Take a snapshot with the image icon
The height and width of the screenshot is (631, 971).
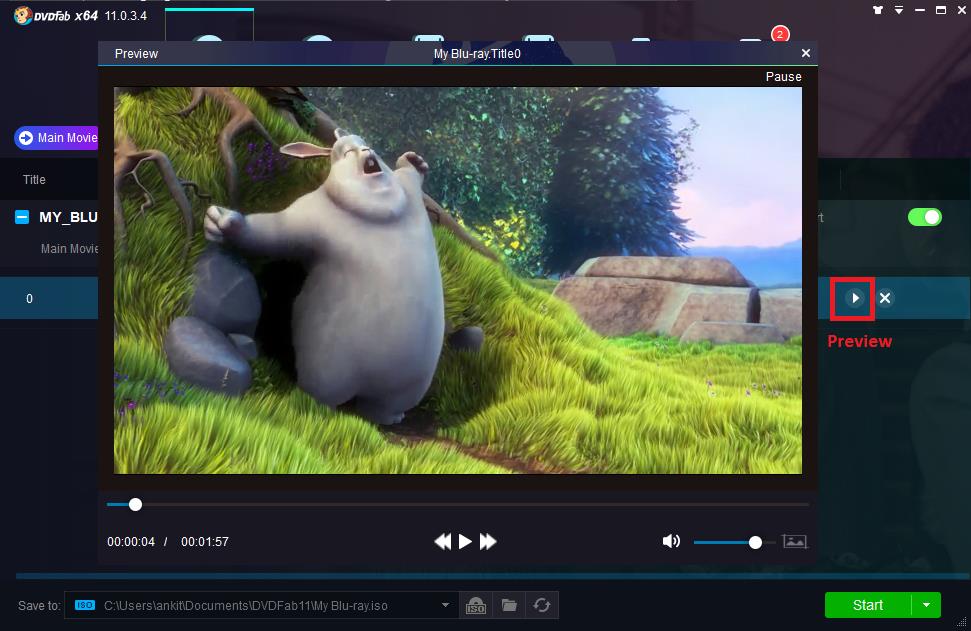coord(795,541)
